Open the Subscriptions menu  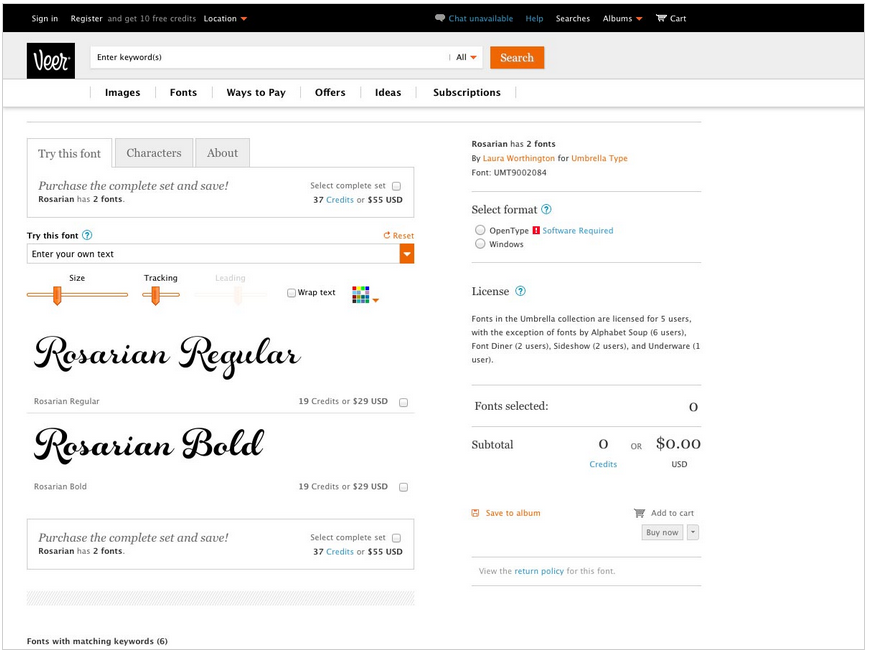467,93
